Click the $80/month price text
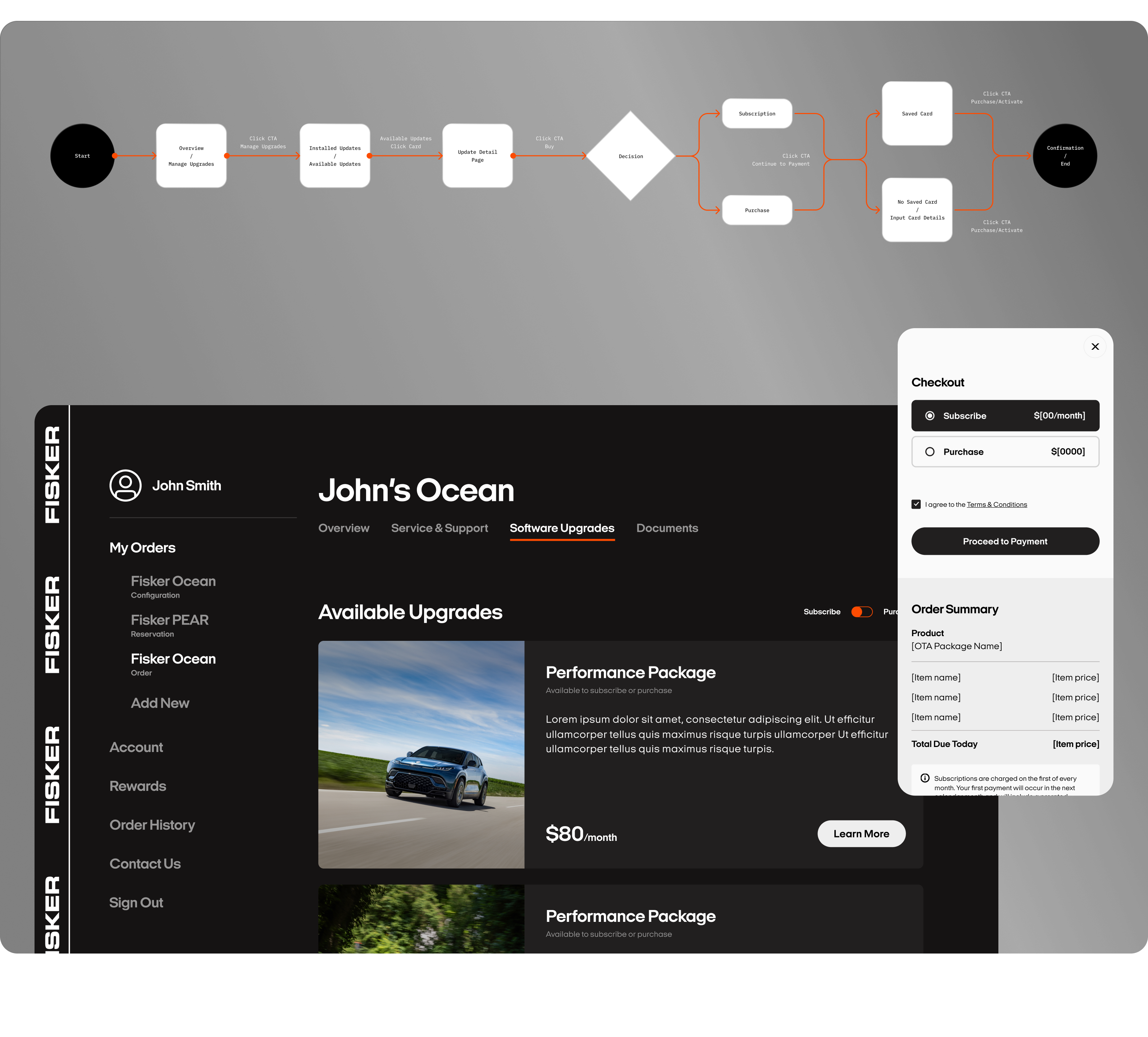 [581, 834]
